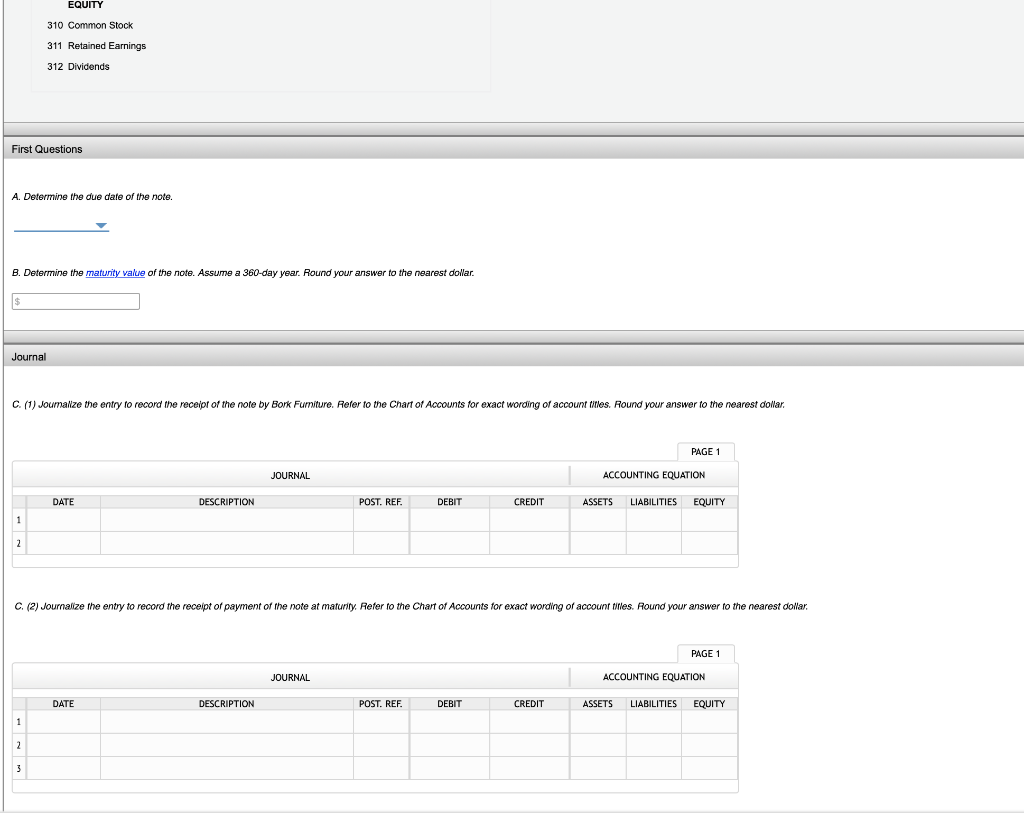This screenshot has height=813, width=1024.
Task: Open the due date dropdown
Action: 61,225
